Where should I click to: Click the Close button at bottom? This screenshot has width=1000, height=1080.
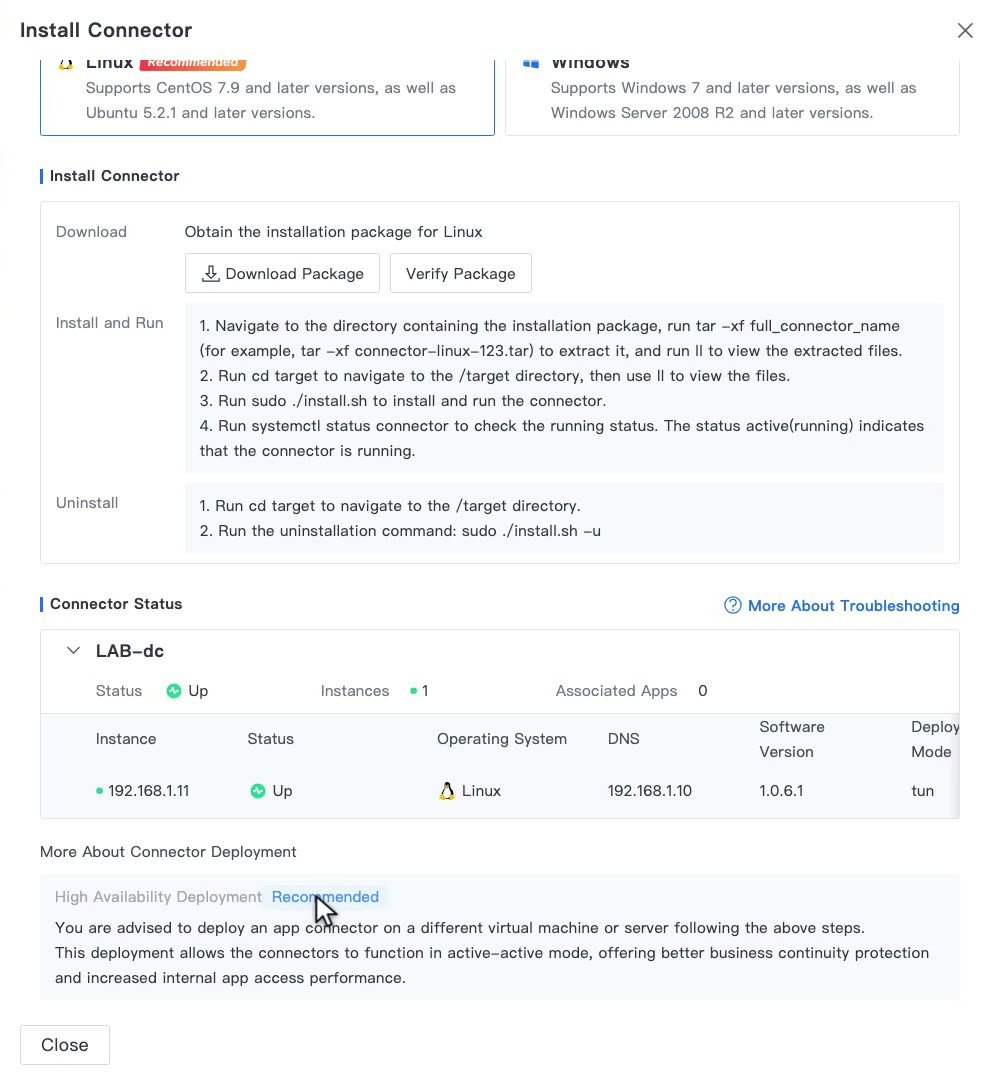[65, 1045]
